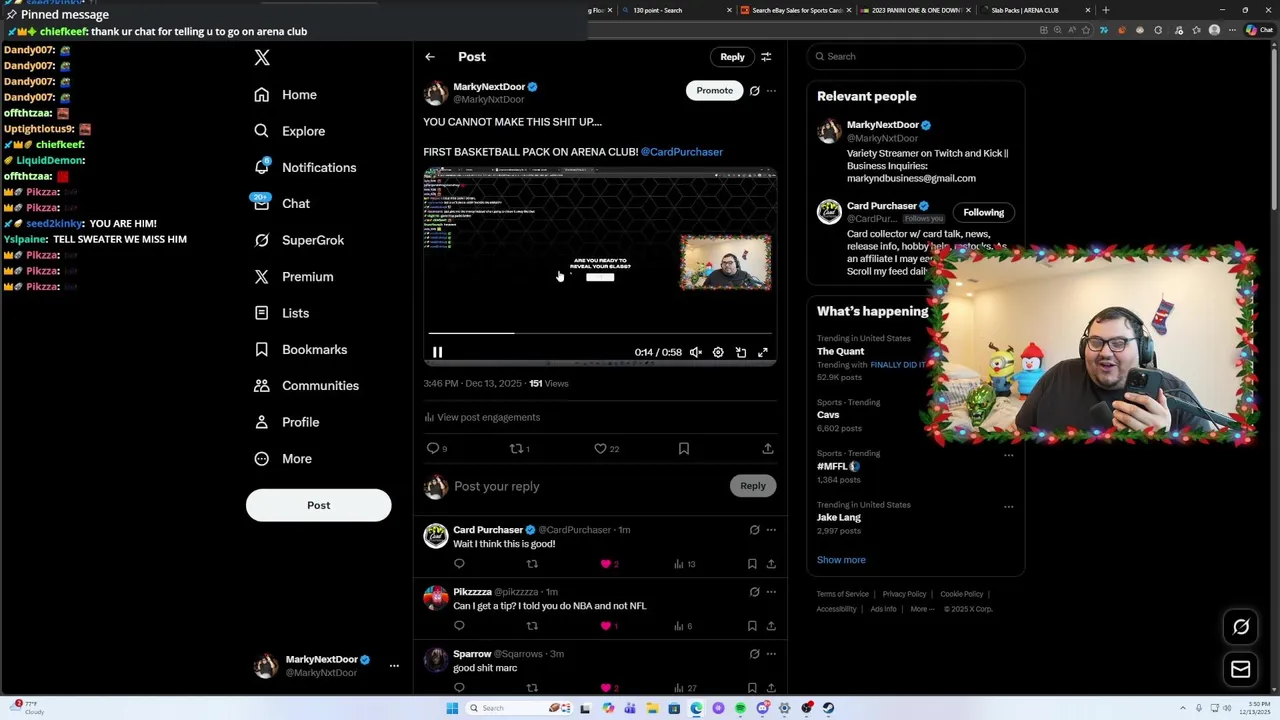1280x720 pixels.
Task: Open the video settings gear
Action: 718,352
